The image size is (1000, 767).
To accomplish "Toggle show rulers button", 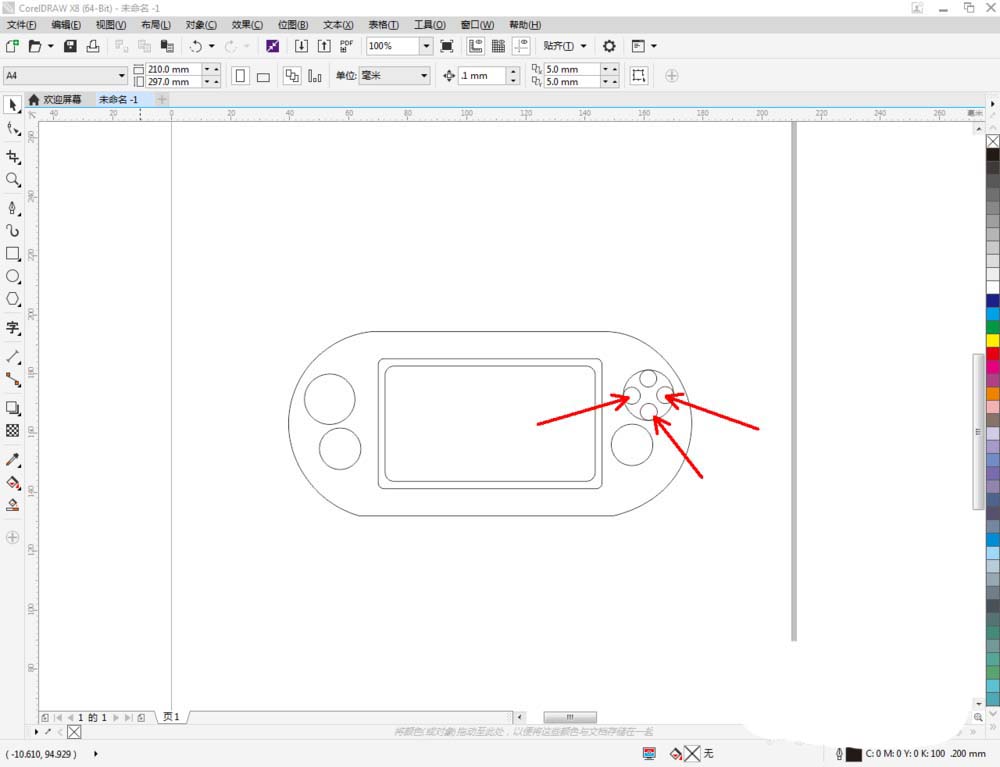I will click(x=475, y=46).
